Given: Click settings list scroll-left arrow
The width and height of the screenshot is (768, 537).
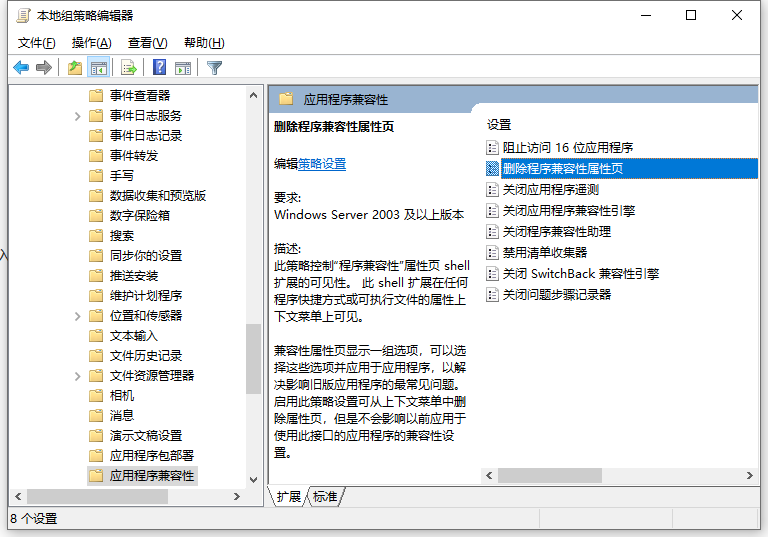Looking at the screenshot, I should [x=489, y=475].
